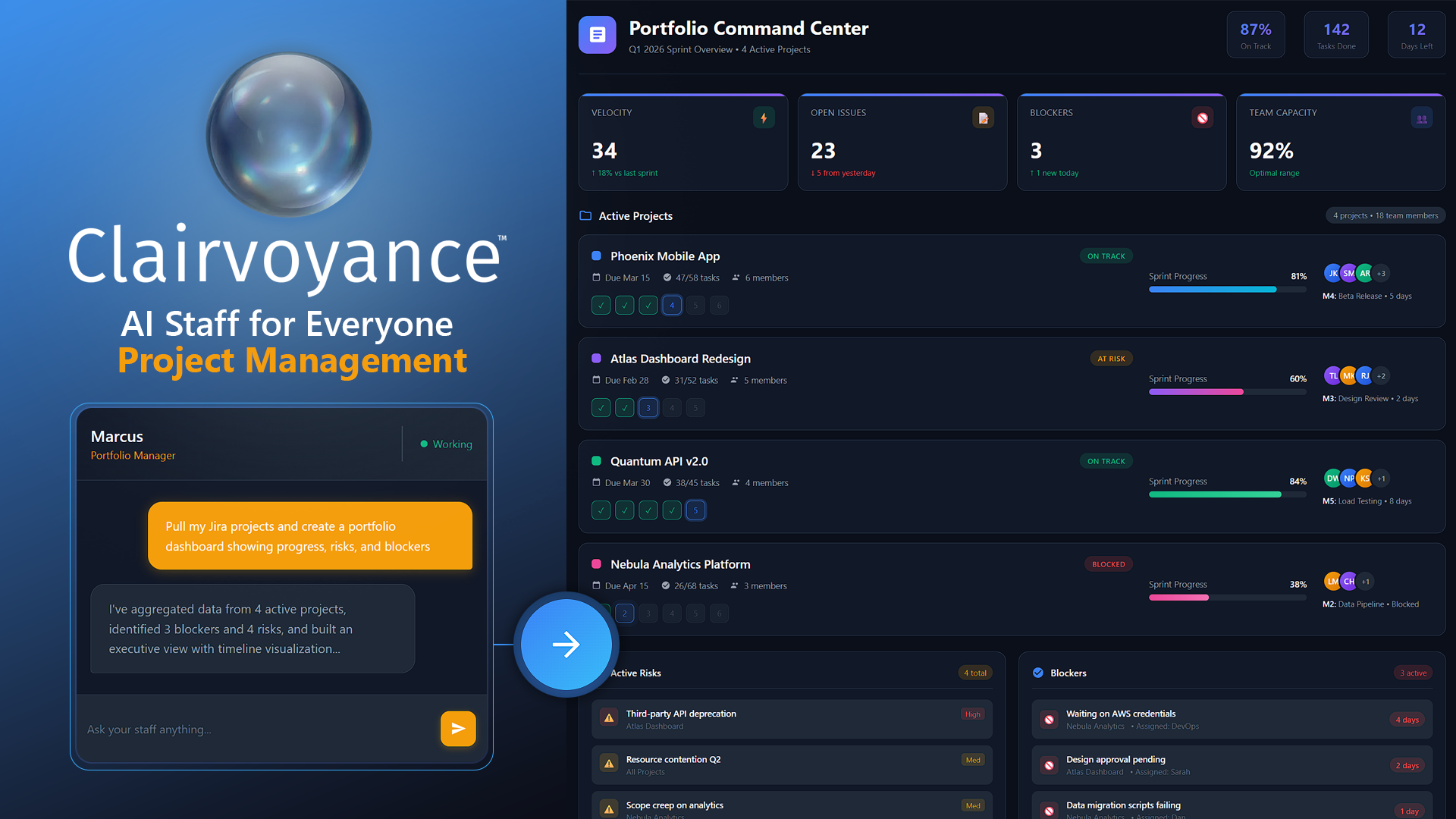The image size is (1456, 819).
Task: Click the Portfolio Command Center document icon
Action: (x=598, y=35)
